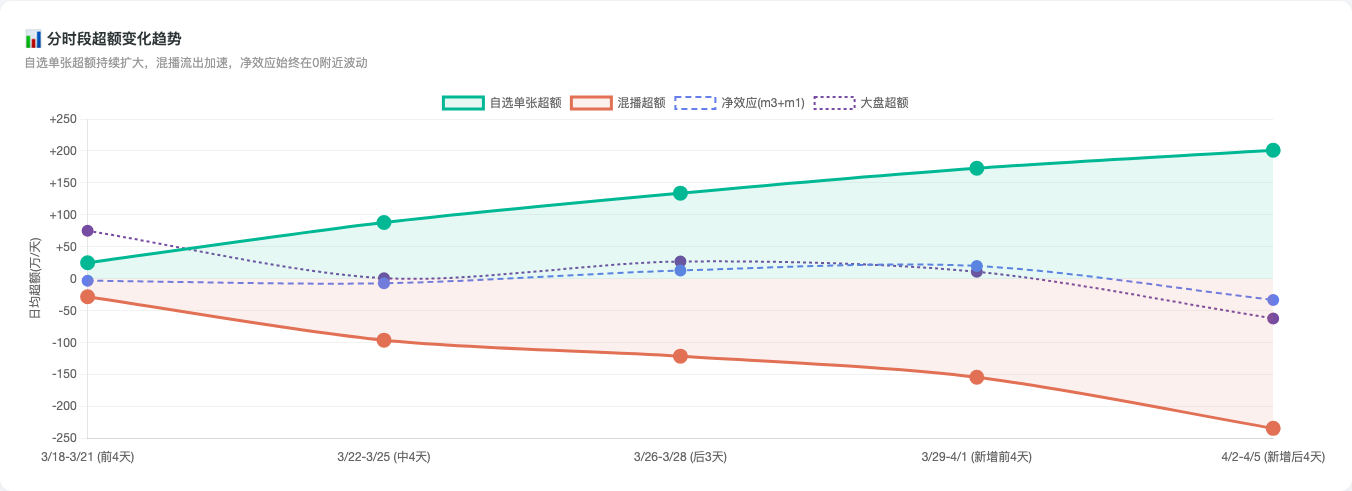Click the orange 混播超额 legend swatch

coord(591,103)
